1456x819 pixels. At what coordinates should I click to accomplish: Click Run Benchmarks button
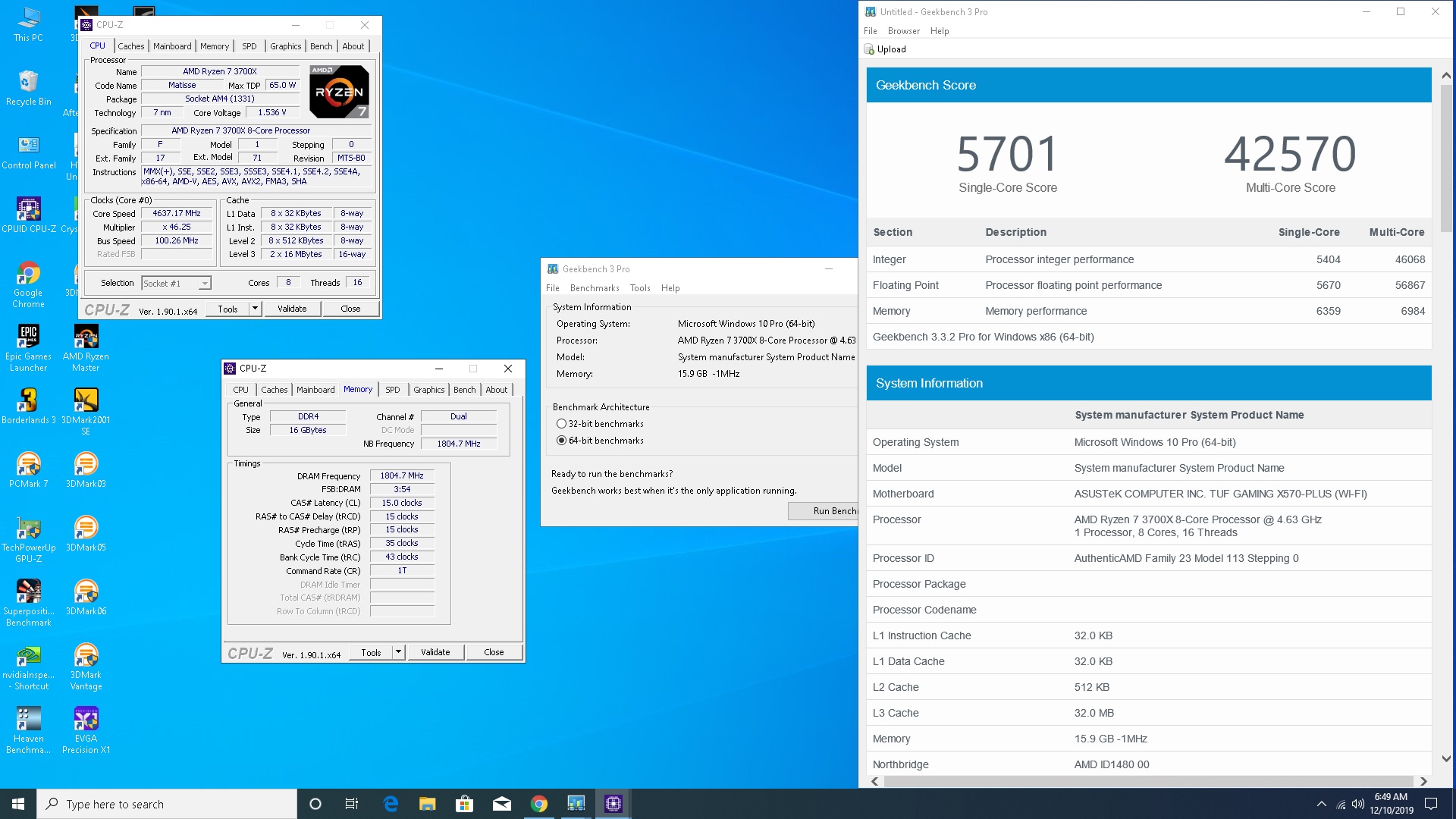point(824,511)
